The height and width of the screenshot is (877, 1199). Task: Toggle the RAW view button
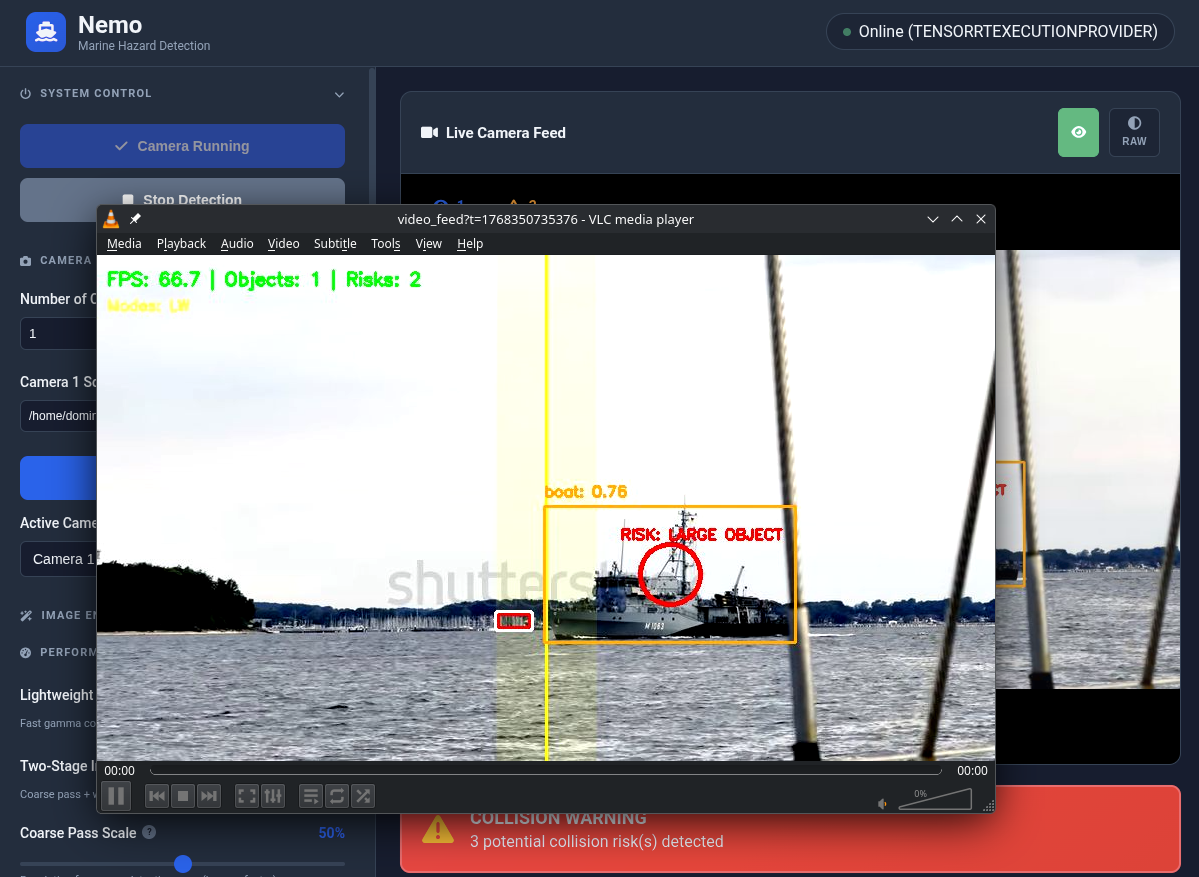click(1134, 132)
